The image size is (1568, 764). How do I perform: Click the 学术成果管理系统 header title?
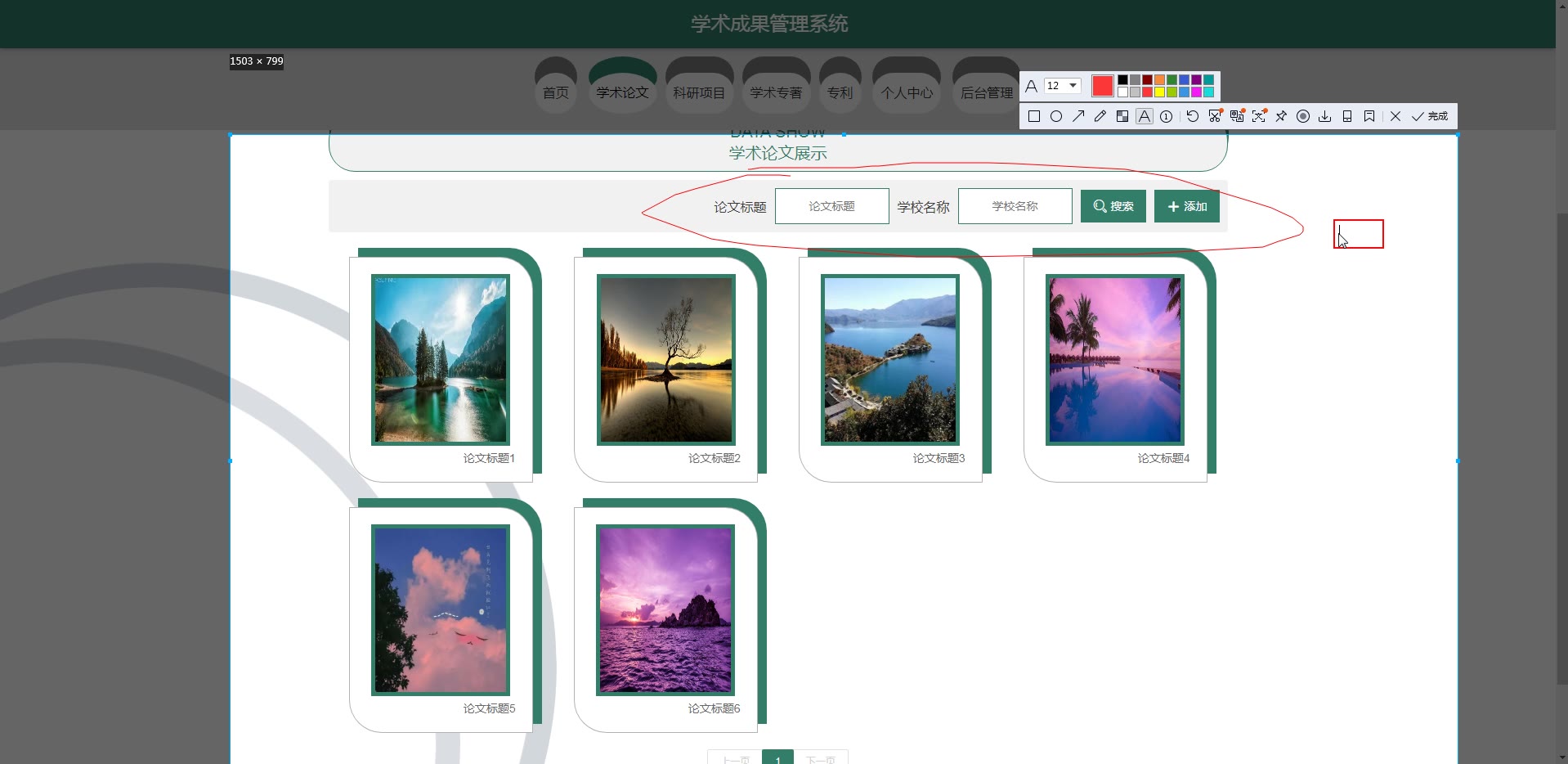[x=769, y=24]
